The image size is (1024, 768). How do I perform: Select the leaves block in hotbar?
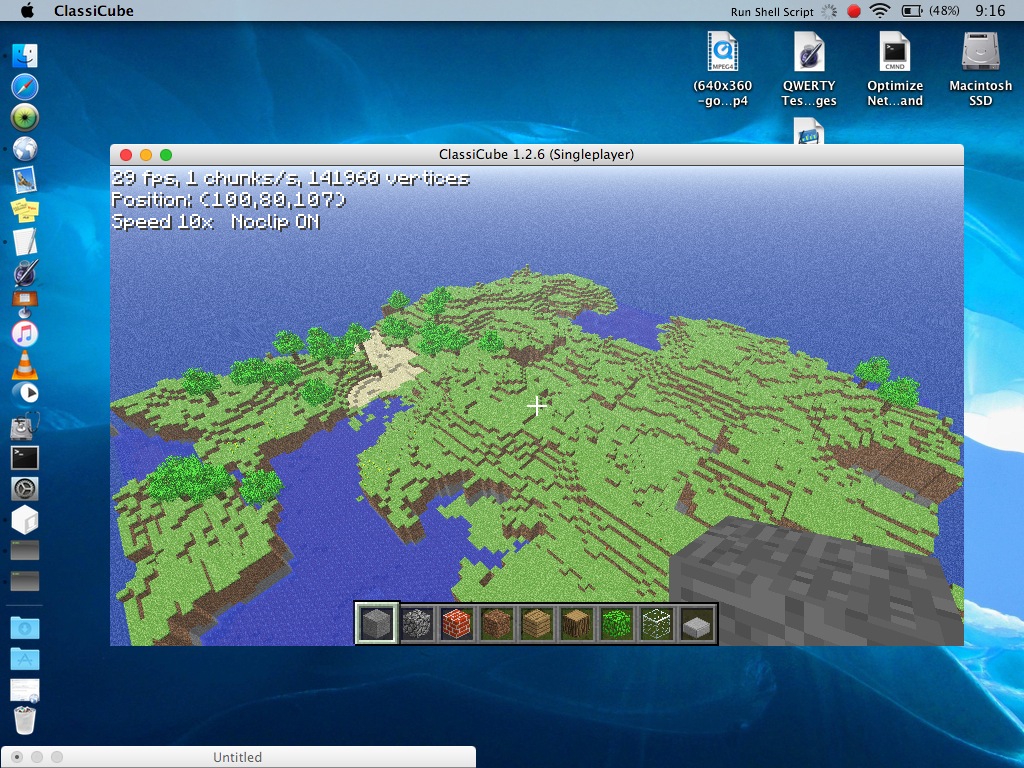tap(616, 623)
